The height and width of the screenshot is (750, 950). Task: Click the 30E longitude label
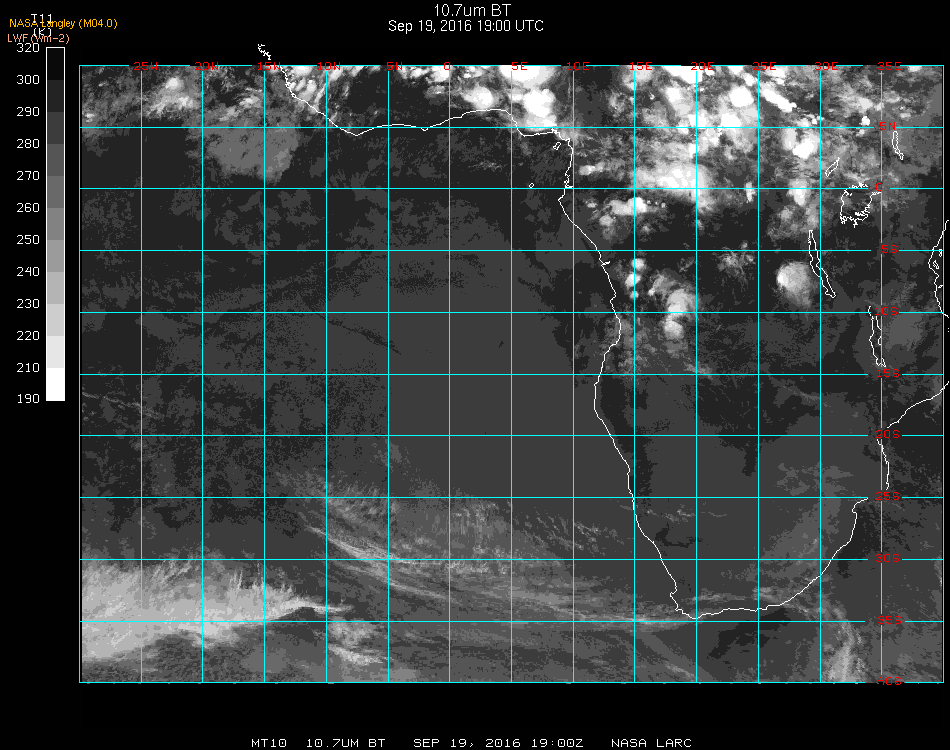[826, 66]
